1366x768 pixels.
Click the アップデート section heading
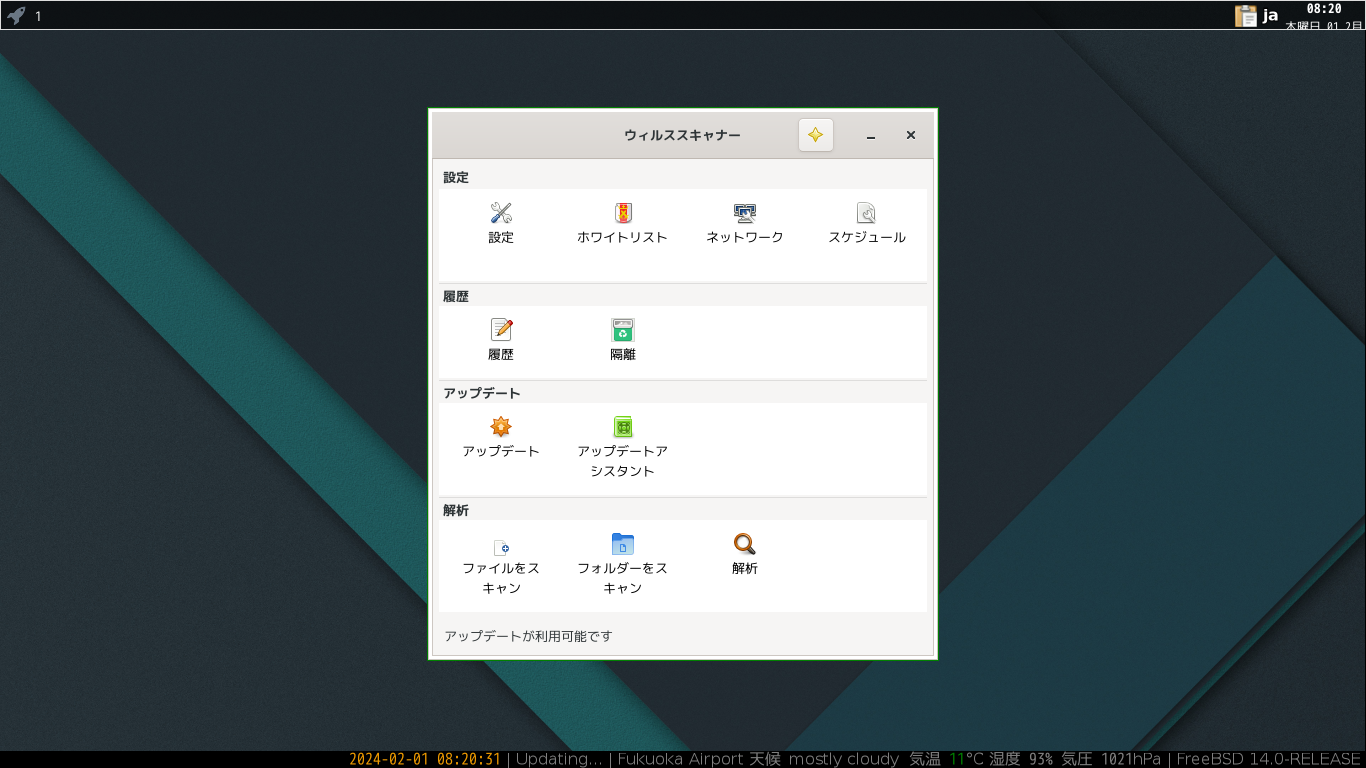click(x=482, y=393)
